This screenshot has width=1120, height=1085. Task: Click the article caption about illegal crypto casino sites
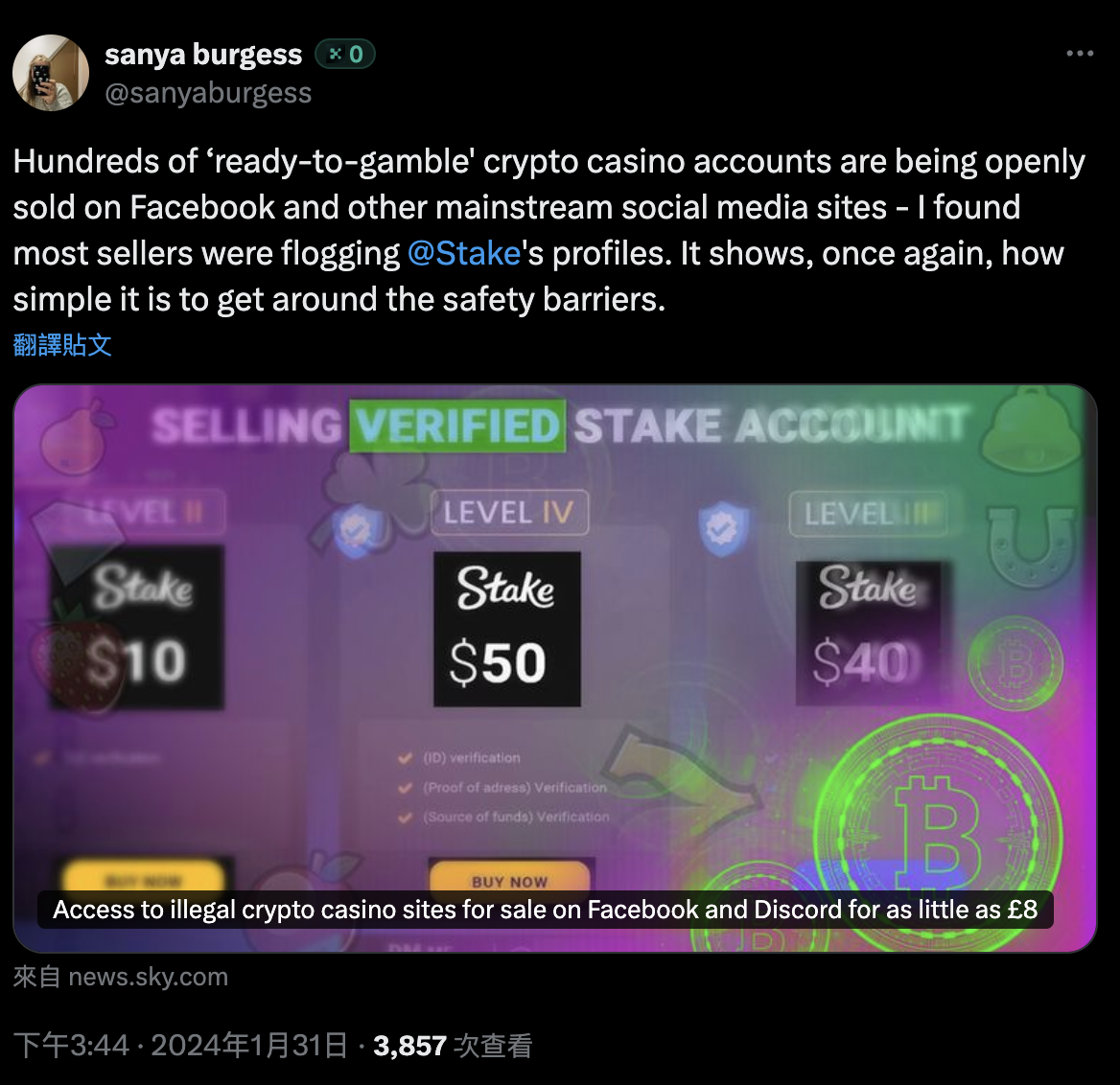point(545,910)
